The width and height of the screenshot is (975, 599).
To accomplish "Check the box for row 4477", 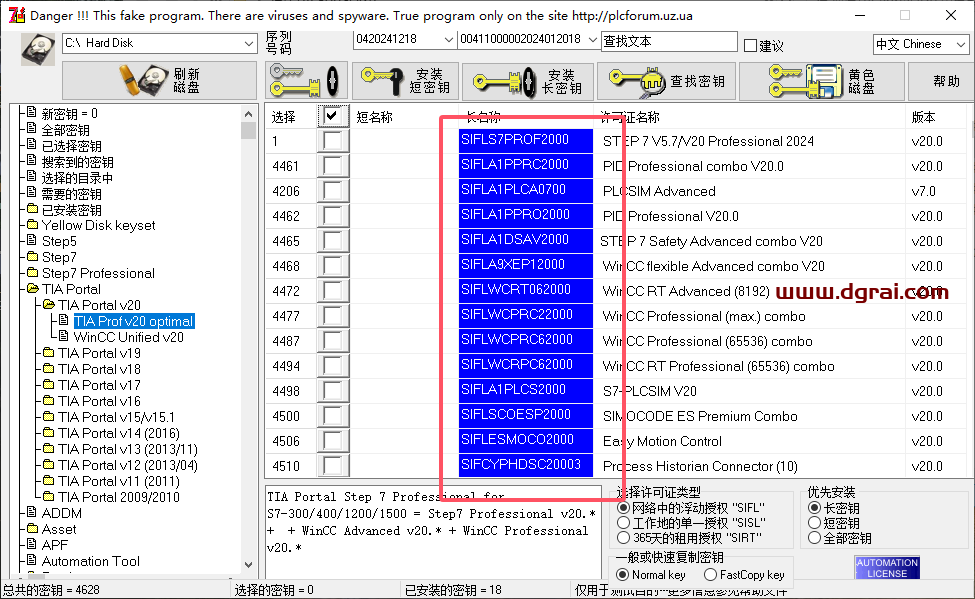I will click(x=332, y=316).
